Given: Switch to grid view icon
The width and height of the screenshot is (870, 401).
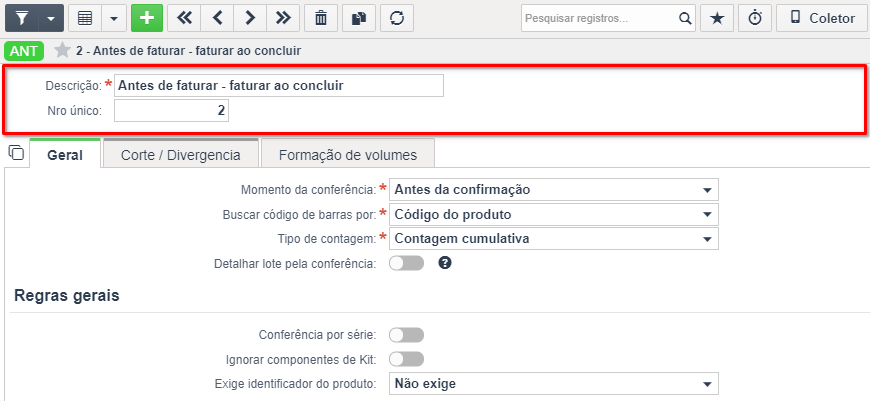Looking at the screenshot, I should (85, 18).
